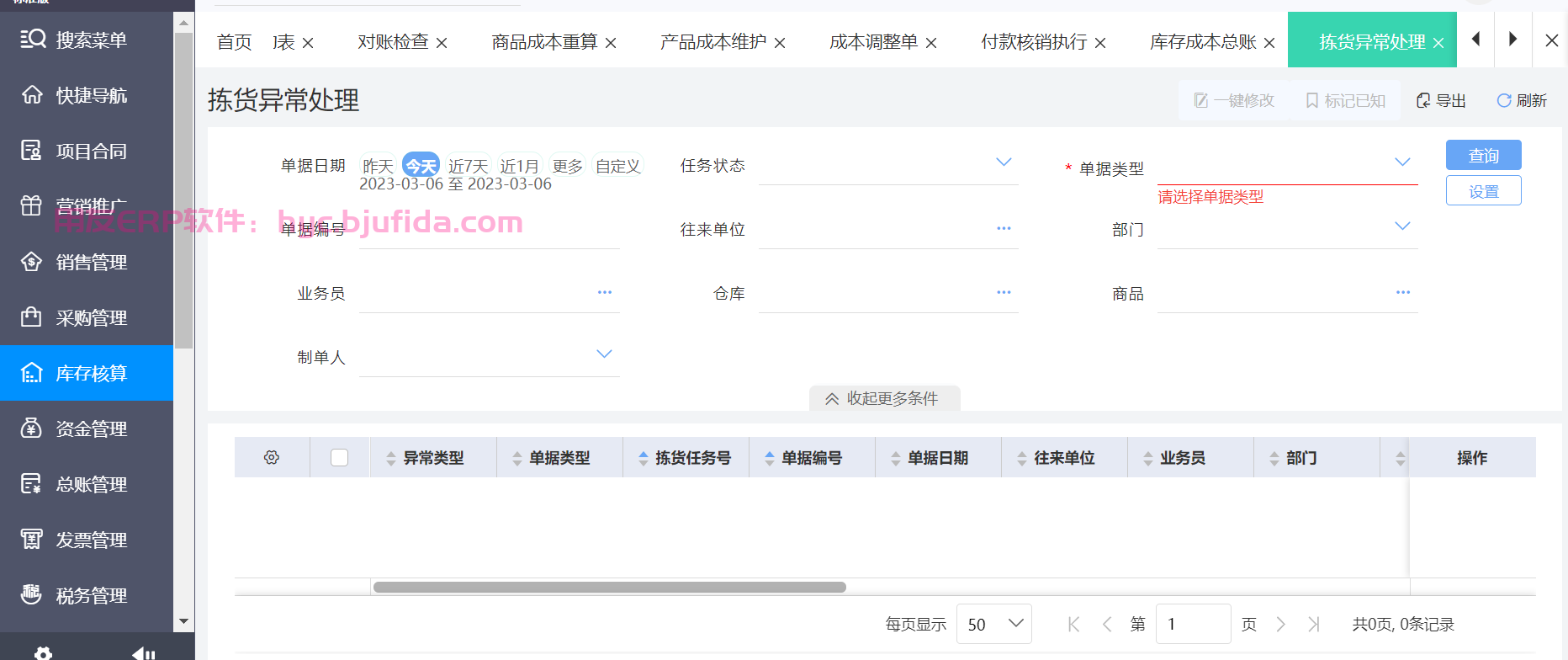
Task: Open 总账管理 ledger icon
Action: tap(31, 483)
